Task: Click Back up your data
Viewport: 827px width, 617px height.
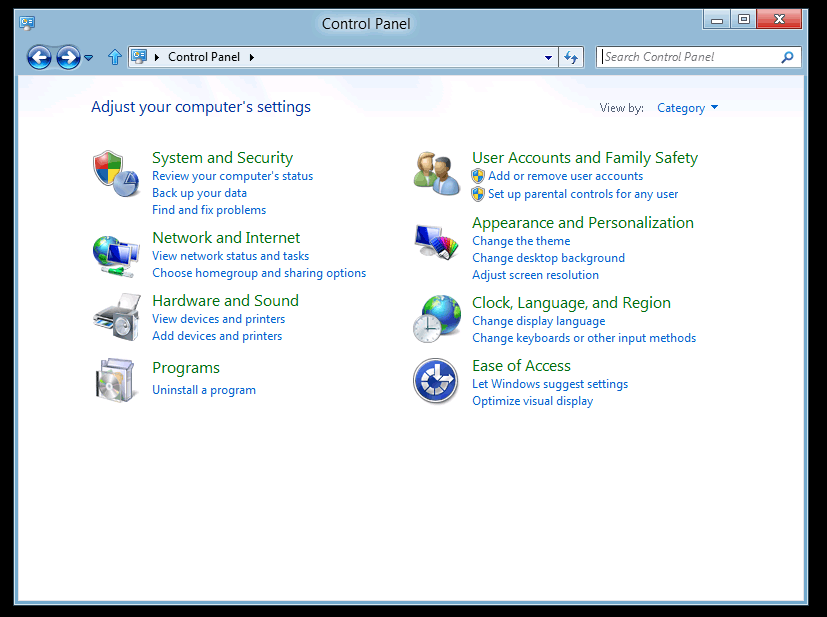Action: tap(199, 192)
